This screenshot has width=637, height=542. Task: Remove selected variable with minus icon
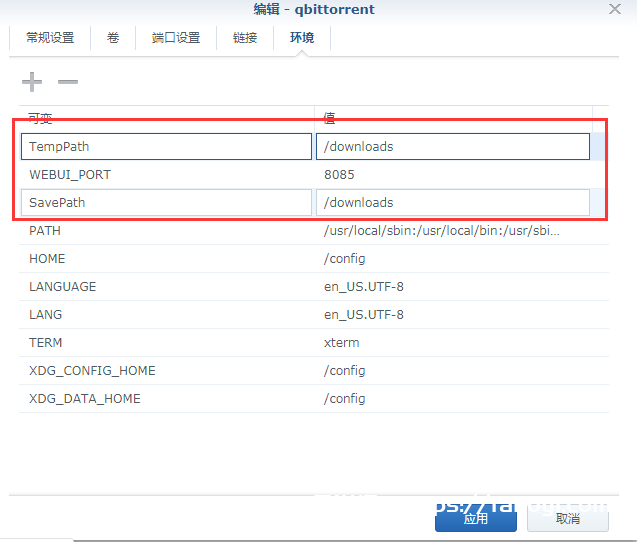67,82
